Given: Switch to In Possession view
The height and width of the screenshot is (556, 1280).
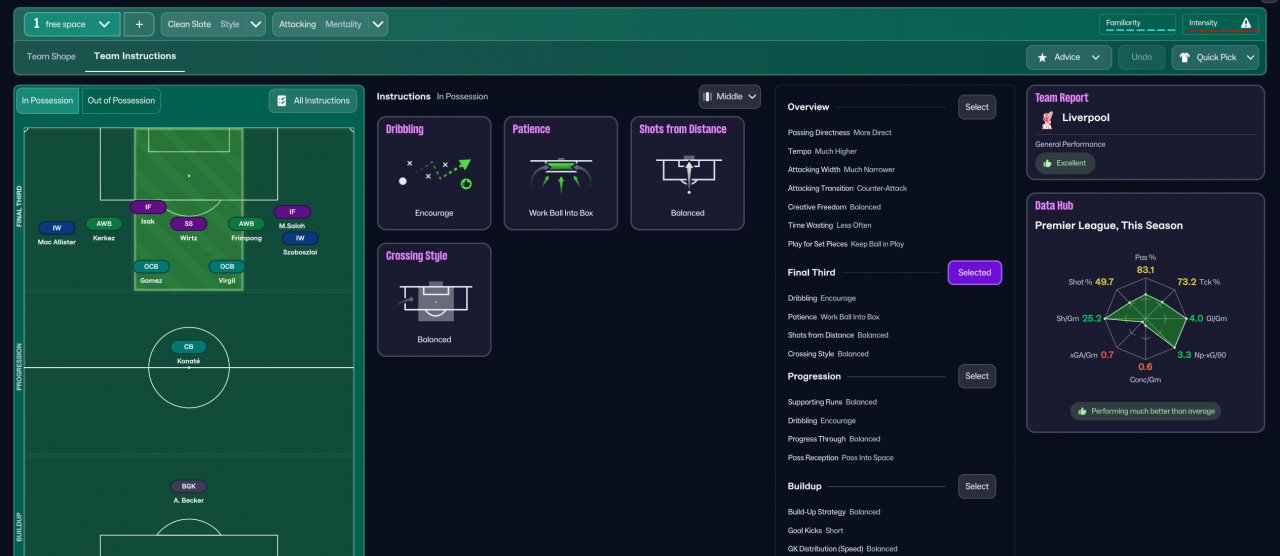Looking at the screenshot, I should pyautogui.click(x=47, y=101).
